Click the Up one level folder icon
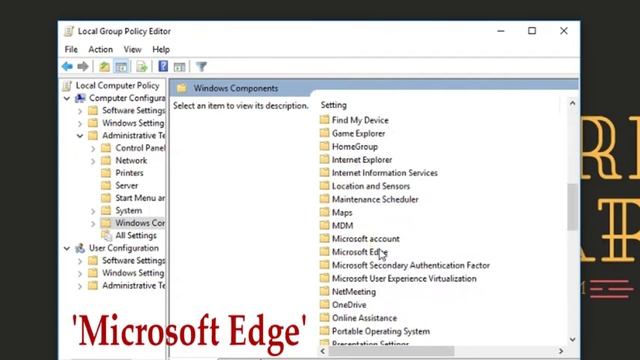The width and height of the screenshot is (640, 360). click(104, 67)
